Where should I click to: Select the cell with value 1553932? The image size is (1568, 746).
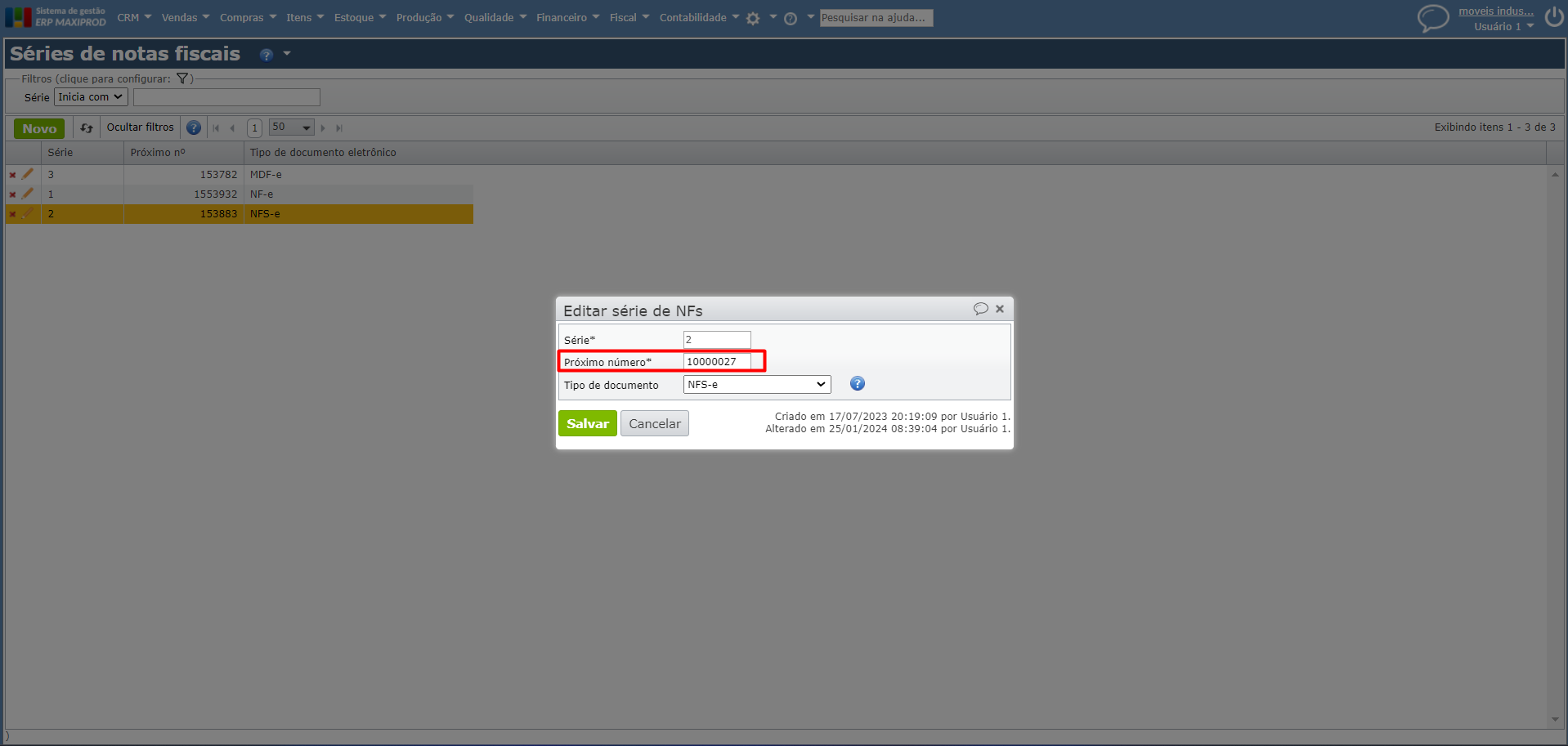pyautogui.click(x=184, y=194)
